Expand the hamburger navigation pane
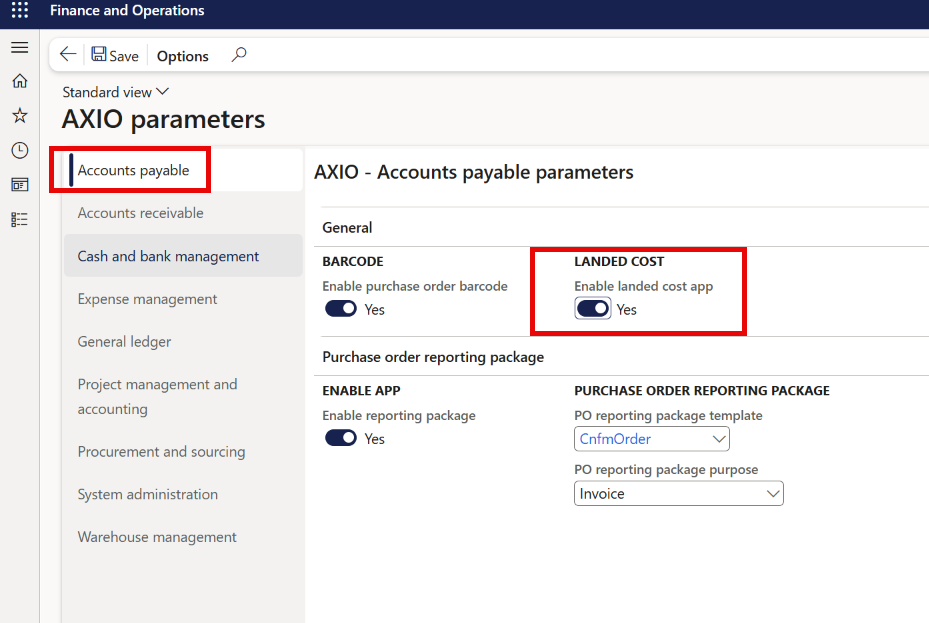The width and height of the screenshot is (929, 623). pyautogui.click(x=19, y=47)
